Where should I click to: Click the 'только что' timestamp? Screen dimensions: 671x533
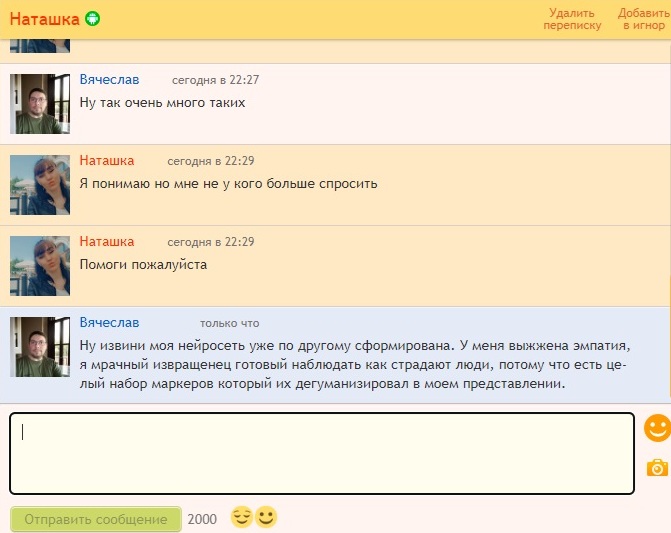pos(229,323)
